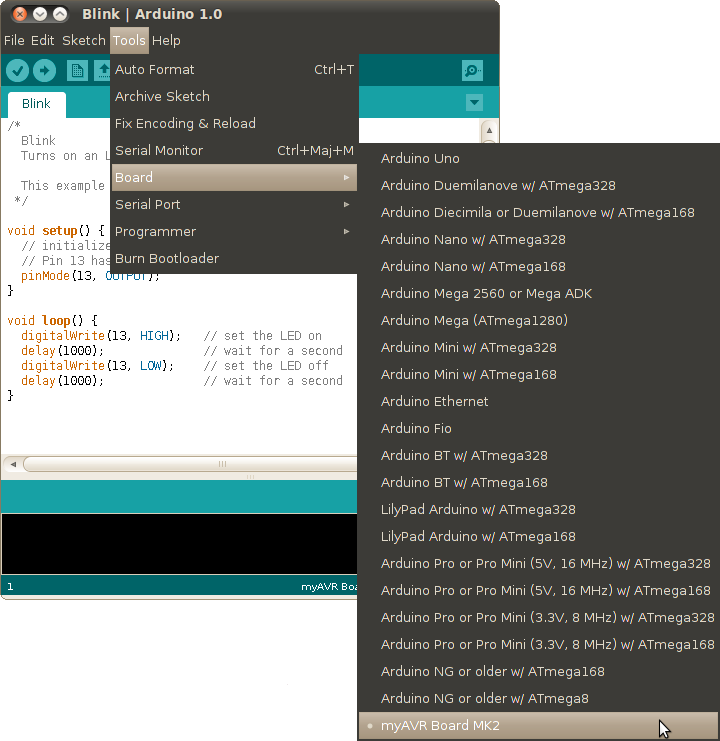Click the Upload arrow toolbar icon
Image resolution: width=720 pixels, height=741 pixels.
44,71
